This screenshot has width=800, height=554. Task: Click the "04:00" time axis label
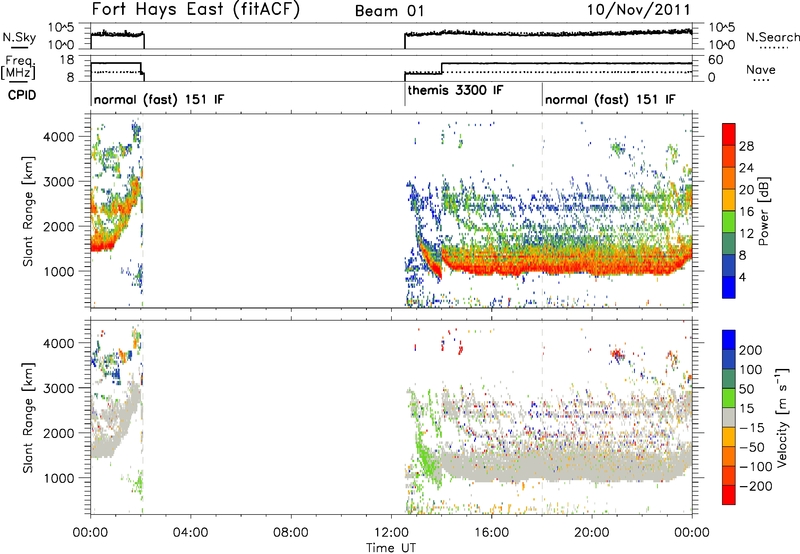(x=190, y=532)
